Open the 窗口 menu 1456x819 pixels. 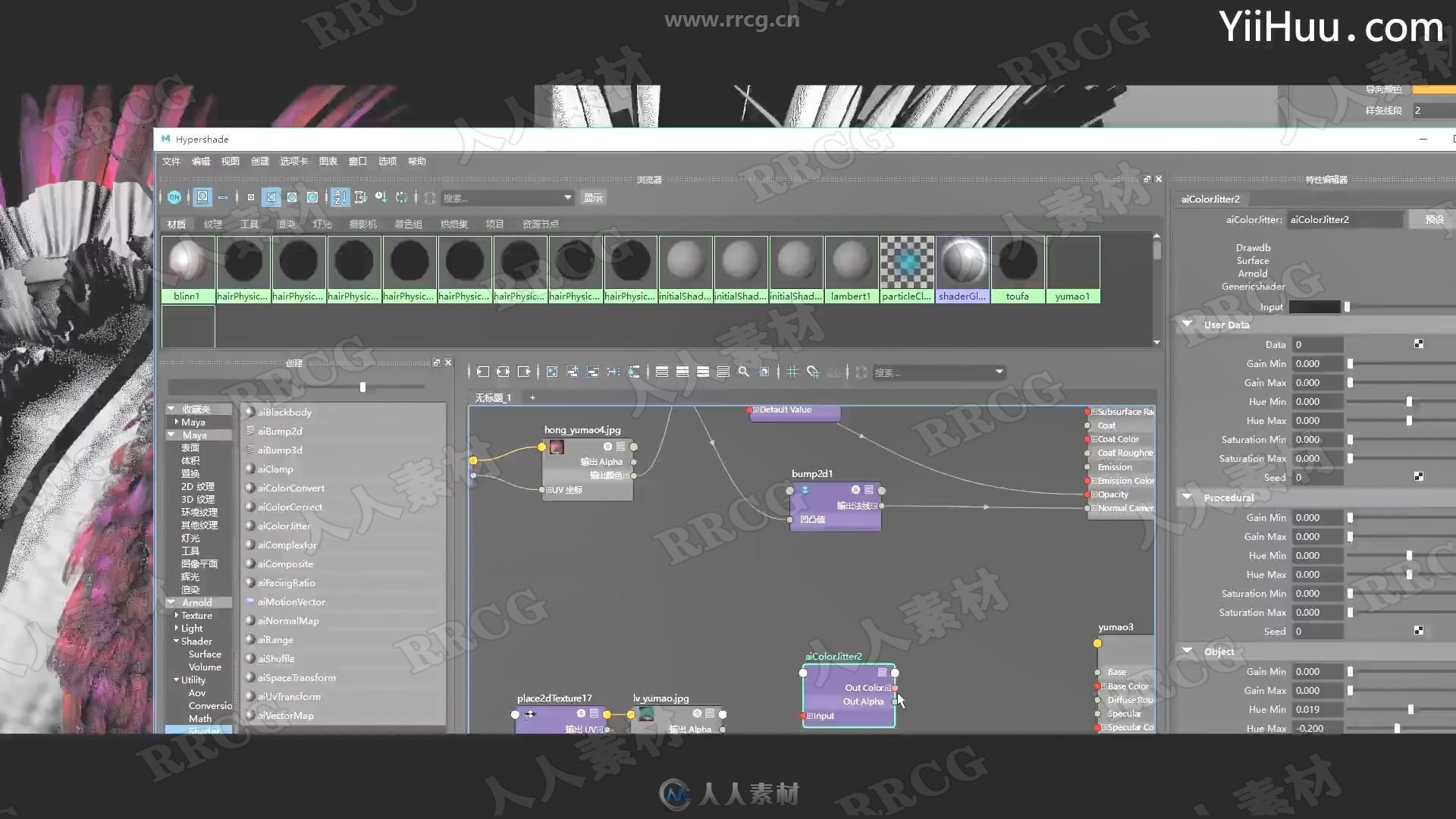click(358, 161)
